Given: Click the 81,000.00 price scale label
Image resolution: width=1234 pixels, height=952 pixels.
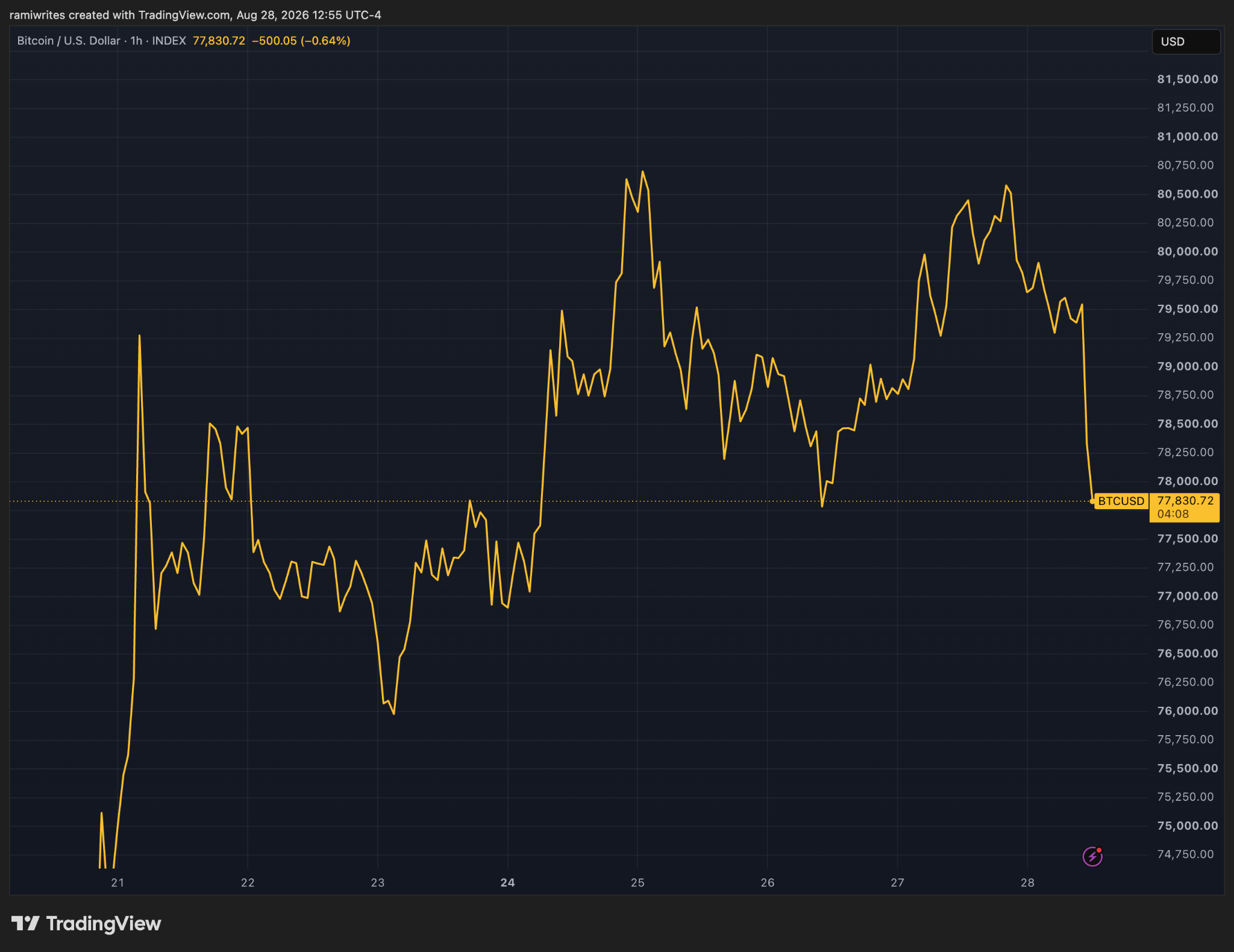Looking at the screenshot, I should 1187,136.
